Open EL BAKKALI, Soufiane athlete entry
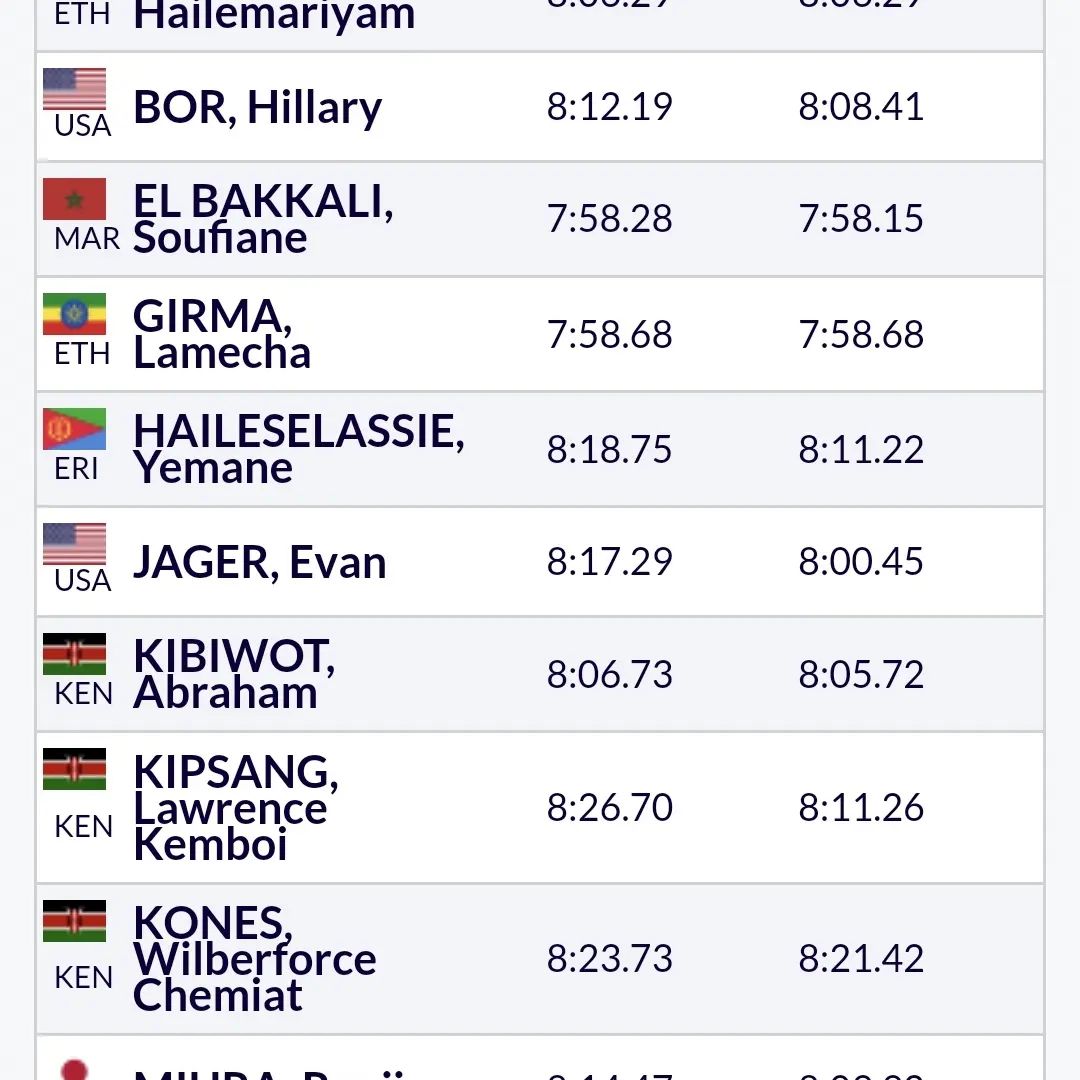The width and height of the screenshot is (1080, 1080). [x=262, y=219]
